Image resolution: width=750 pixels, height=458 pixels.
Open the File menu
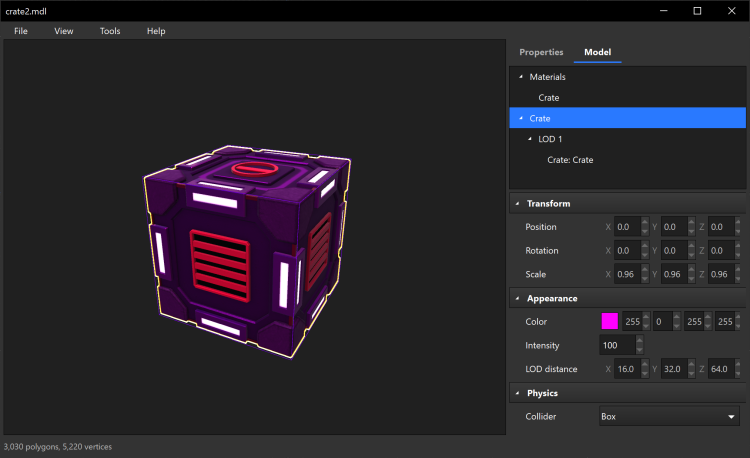21,31
